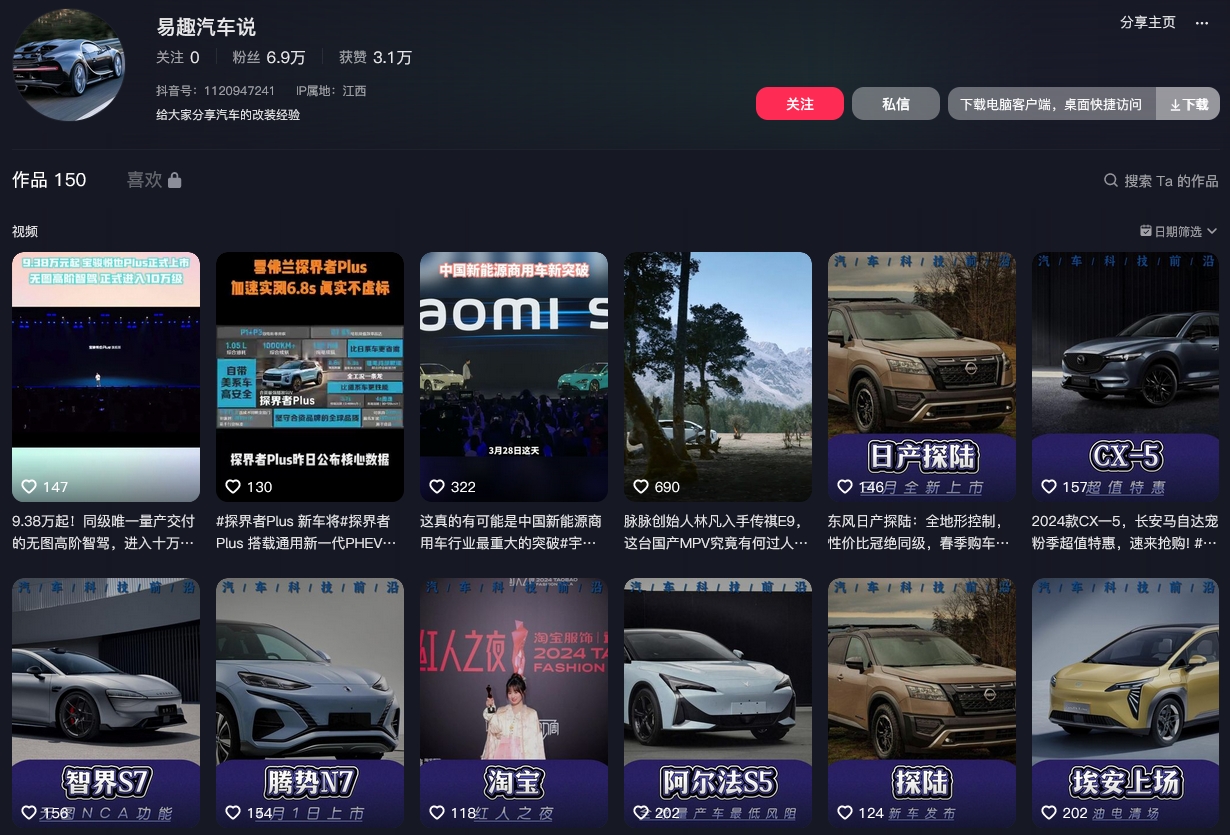
Task: Click the heart icon showing 322
Action: point(437,487)
